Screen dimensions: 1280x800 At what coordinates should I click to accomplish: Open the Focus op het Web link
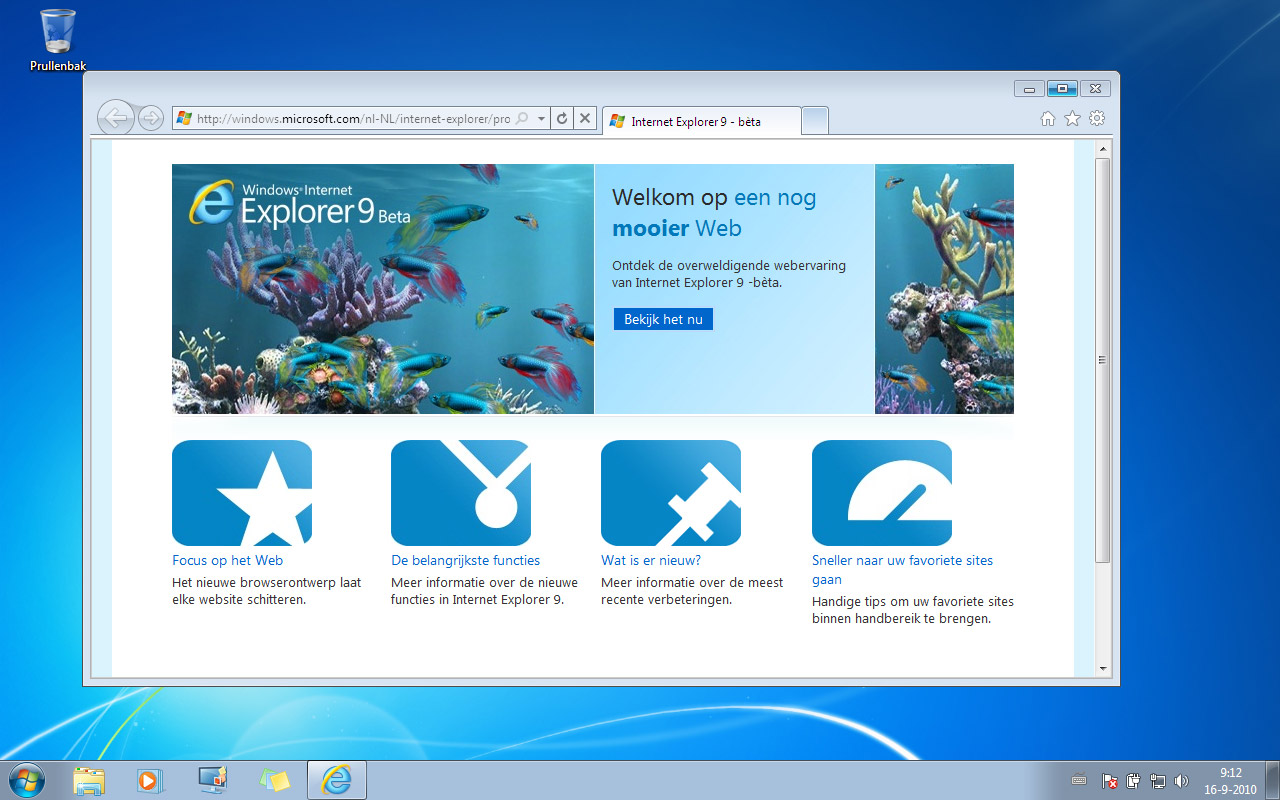(x=227, y=560)
